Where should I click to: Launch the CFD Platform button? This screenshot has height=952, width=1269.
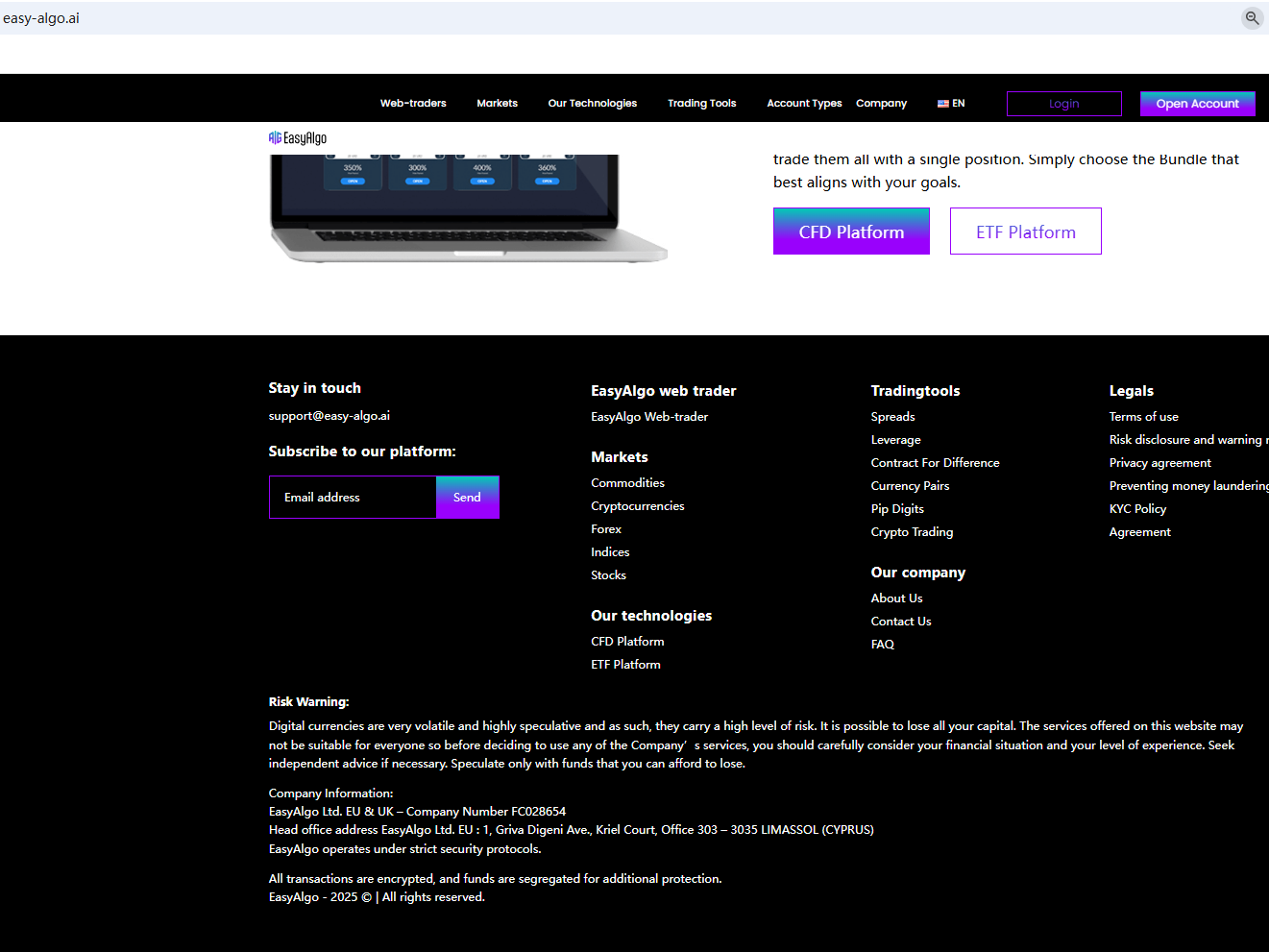(x=851, y=232)
